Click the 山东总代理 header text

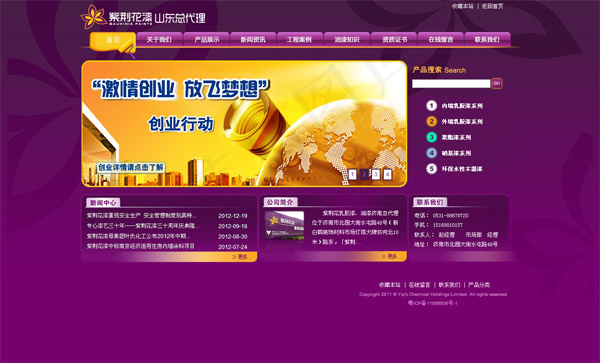click(180, 18)
